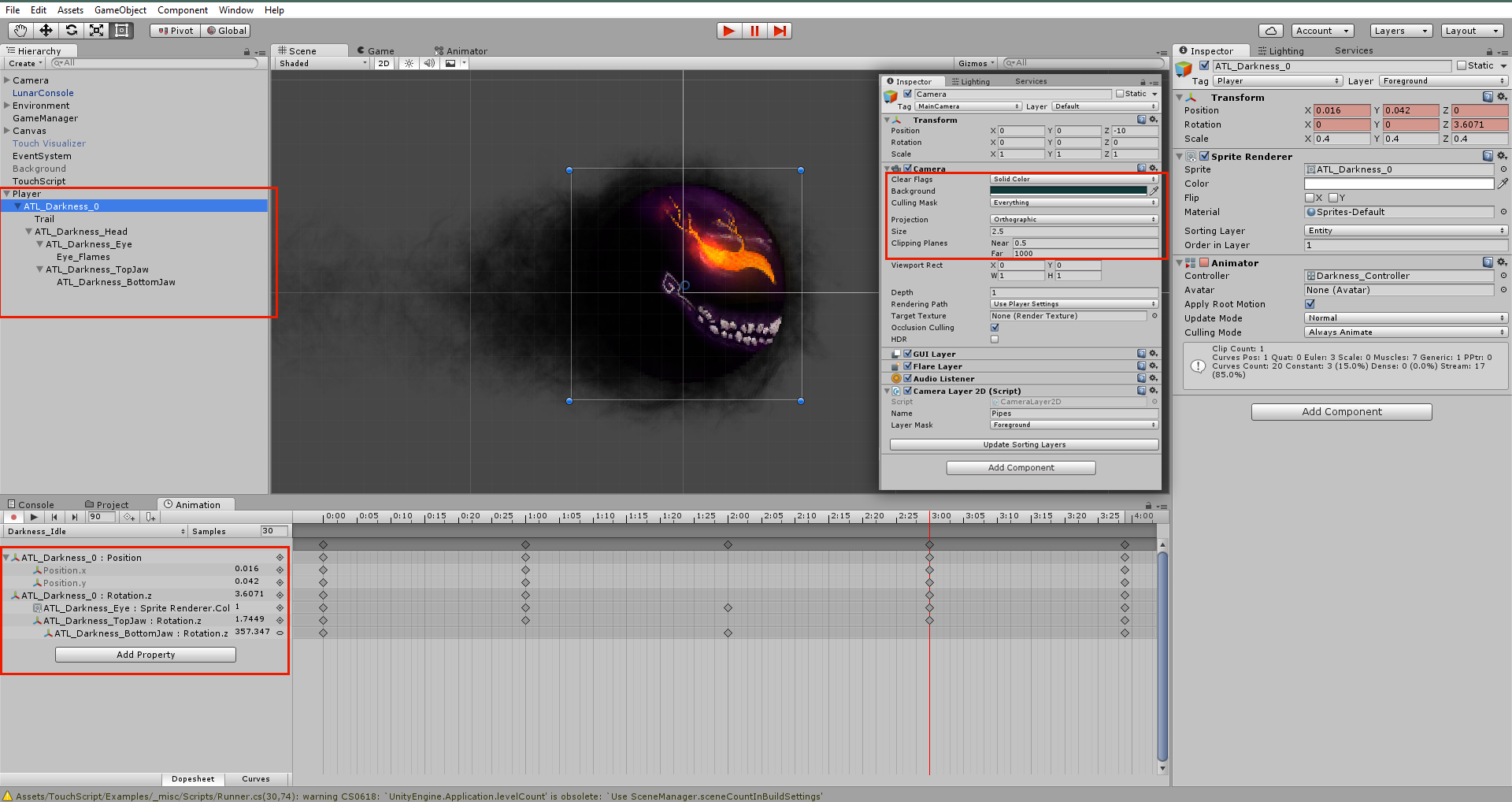Enable the HDR checkbox in the Camera inspector
Viewport: 1512px width, 802px height.
click(x=995, y=340)
